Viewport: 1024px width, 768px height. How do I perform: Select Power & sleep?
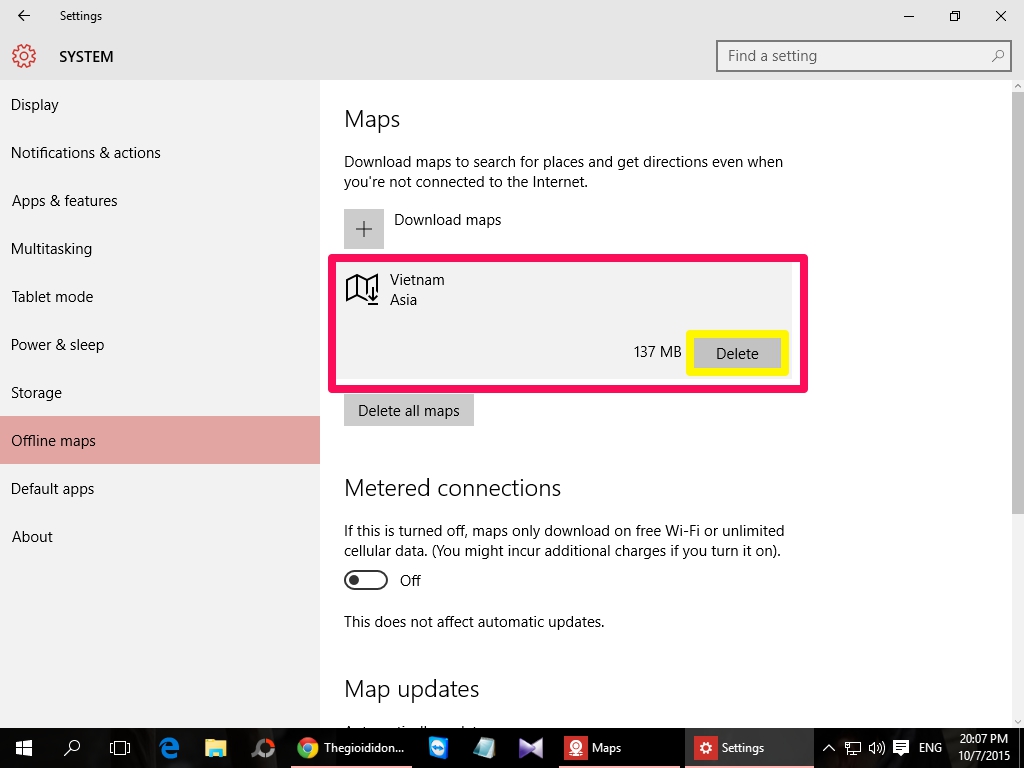(x=160, y=345)
